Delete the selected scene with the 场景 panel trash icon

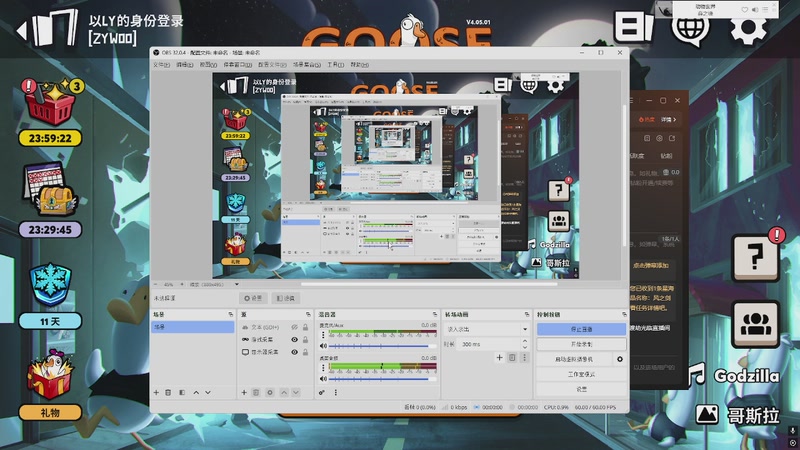(168, 392)
